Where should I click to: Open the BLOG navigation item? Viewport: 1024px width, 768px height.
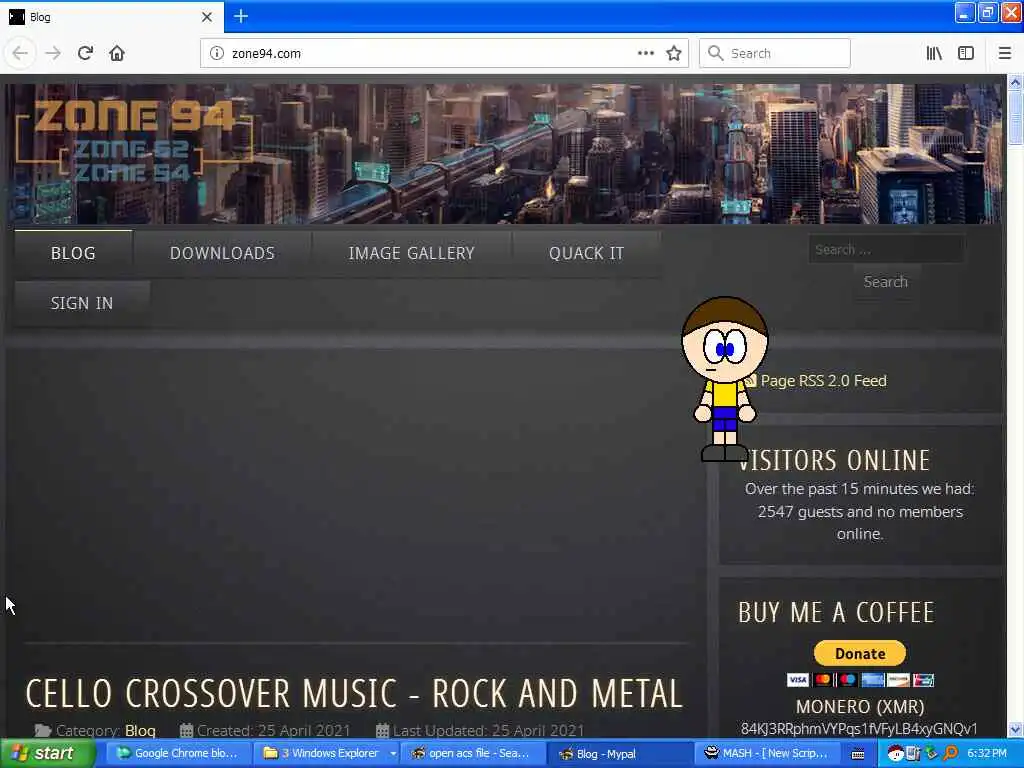pyautogui.click(x=73, y=253)
